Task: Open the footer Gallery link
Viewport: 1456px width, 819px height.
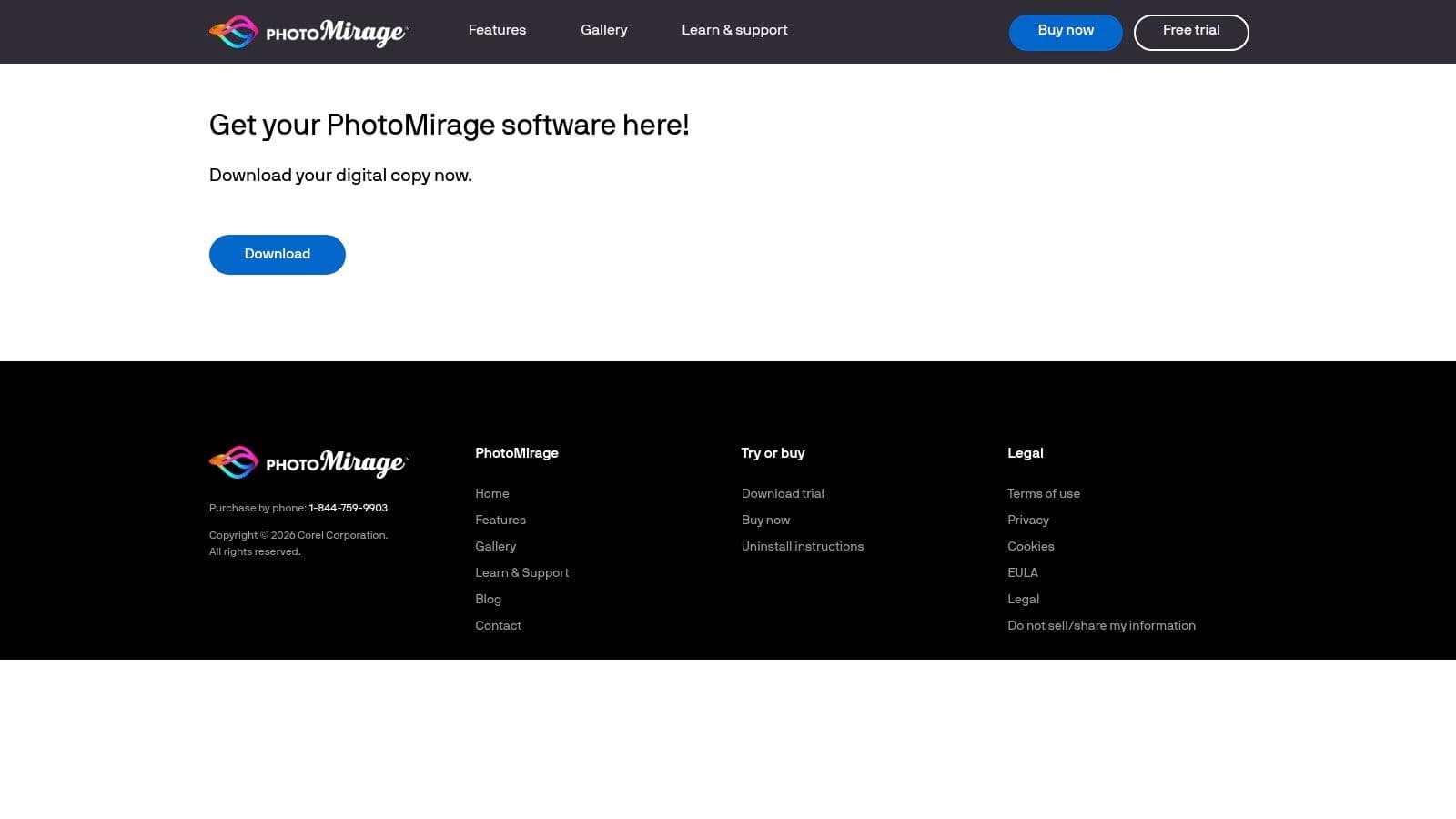Action: 496,546
